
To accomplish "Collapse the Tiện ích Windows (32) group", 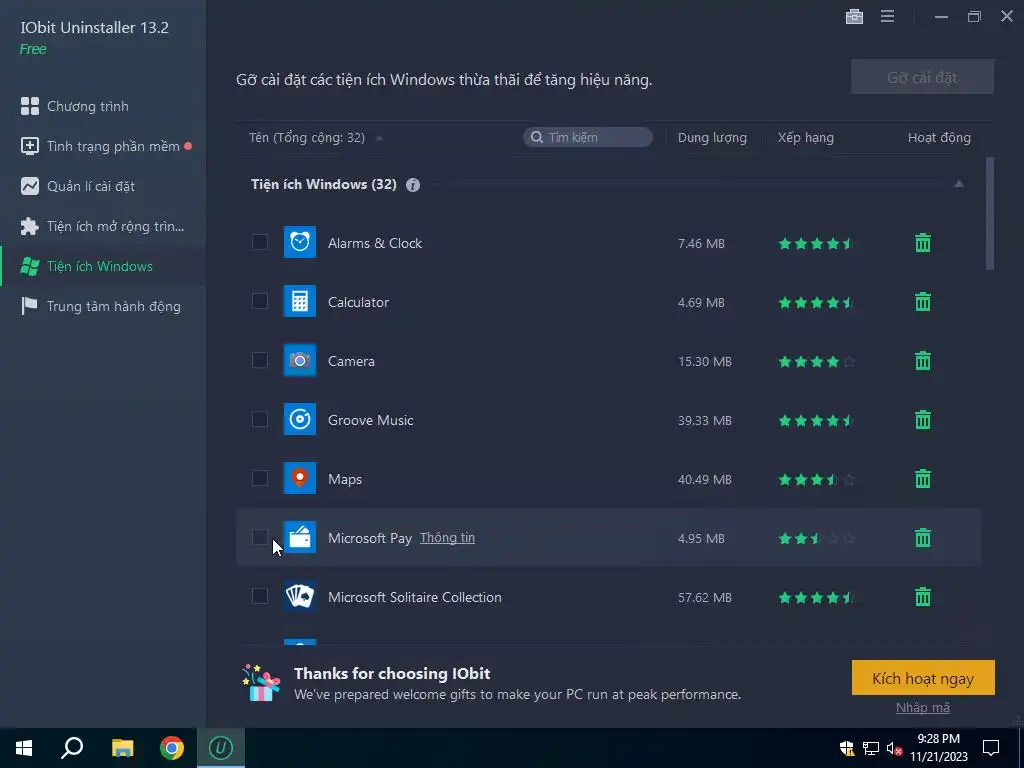I will coord(959,184).
